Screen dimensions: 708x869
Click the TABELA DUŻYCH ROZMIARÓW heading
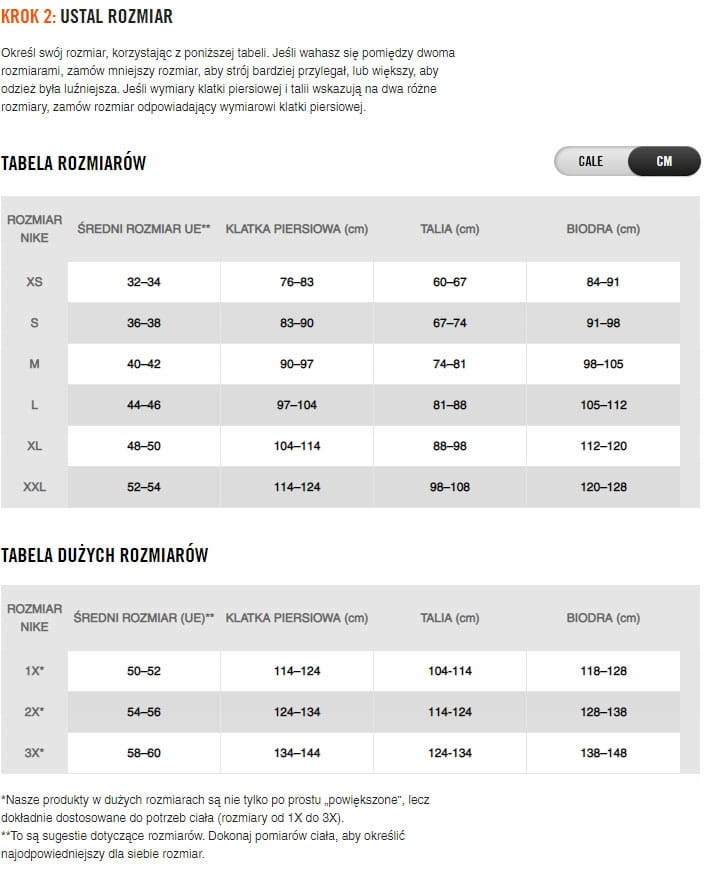click(105, 555)
